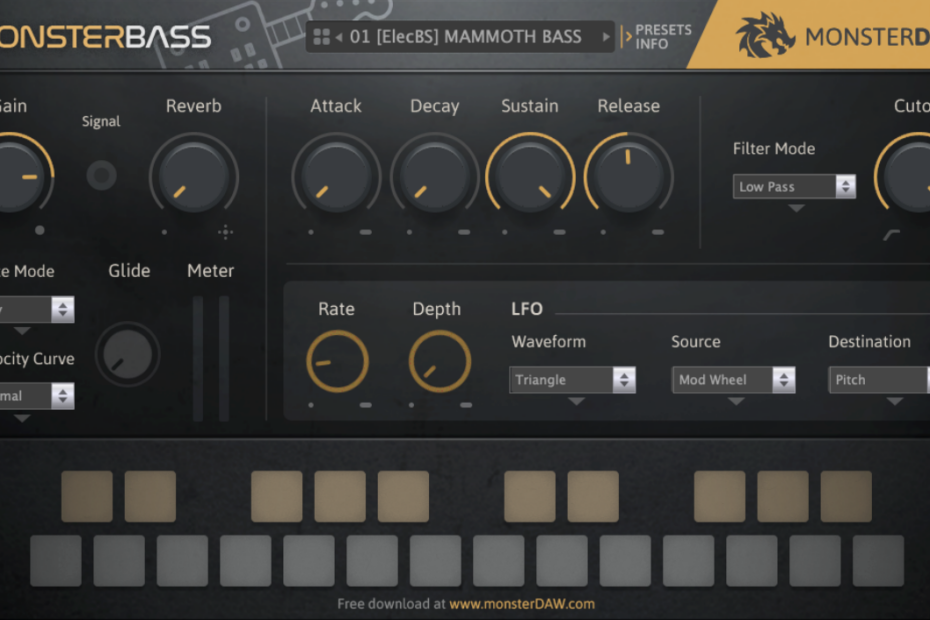This screenshot has width=930, height=620.
Task: Play the leftmost tan key in upper row
Action: click(x=87, y=497)
